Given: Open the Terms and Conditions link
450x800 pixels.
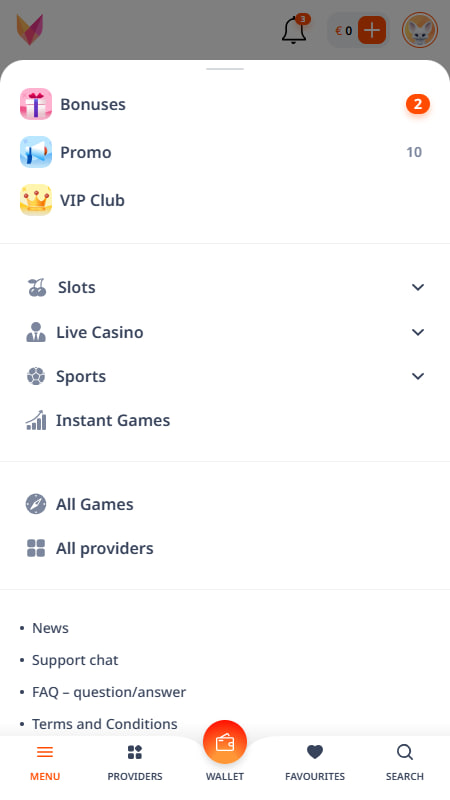Looking at the screenshot, I should pos(105,724).
